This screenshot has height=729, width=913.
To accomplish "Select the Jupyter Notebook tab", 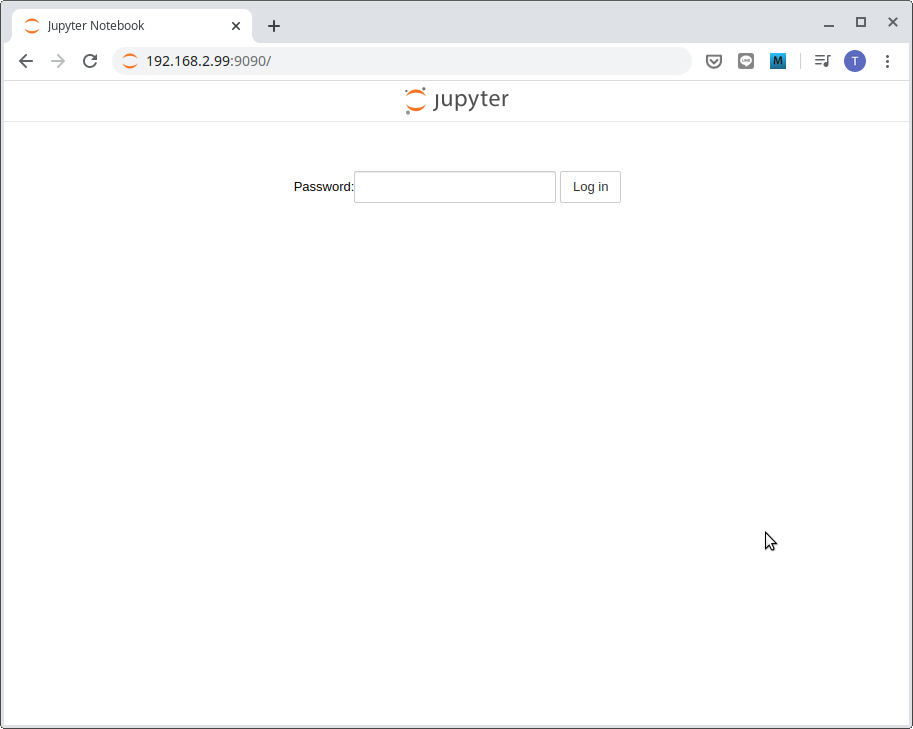I will (120, 26).
